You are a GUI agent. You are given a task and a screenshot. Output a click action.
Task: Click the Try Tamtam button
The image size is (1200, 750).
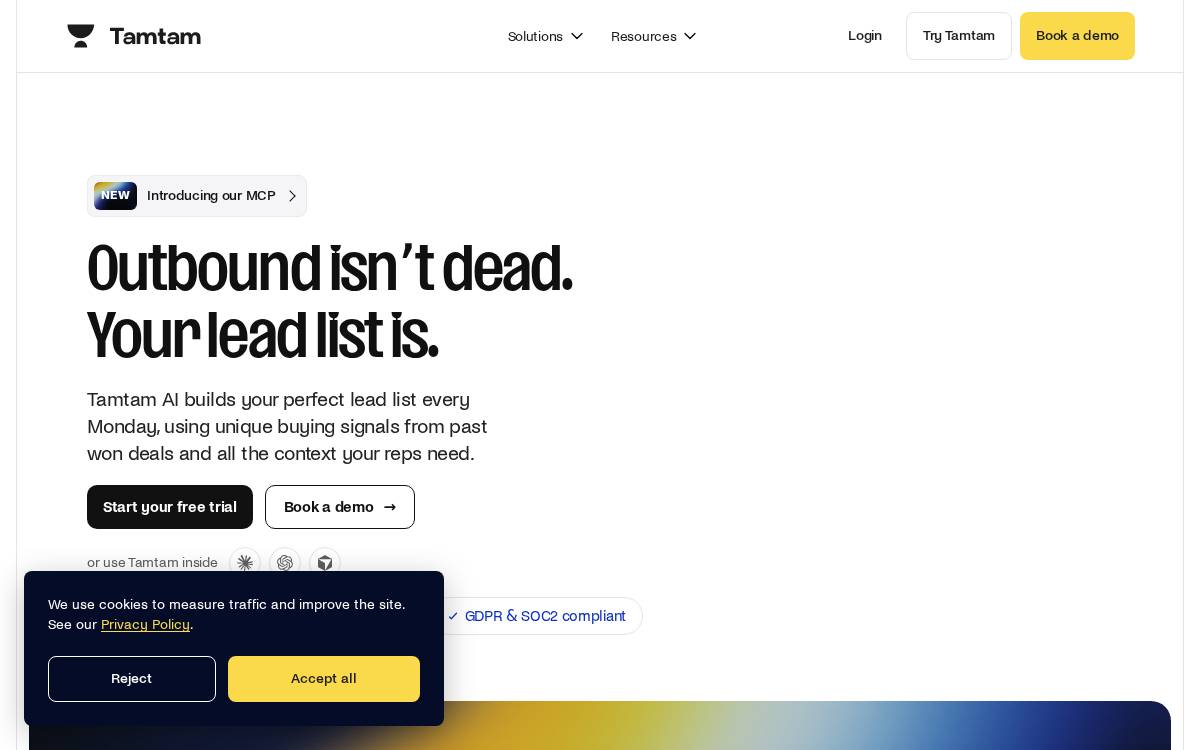coord(959,36)
